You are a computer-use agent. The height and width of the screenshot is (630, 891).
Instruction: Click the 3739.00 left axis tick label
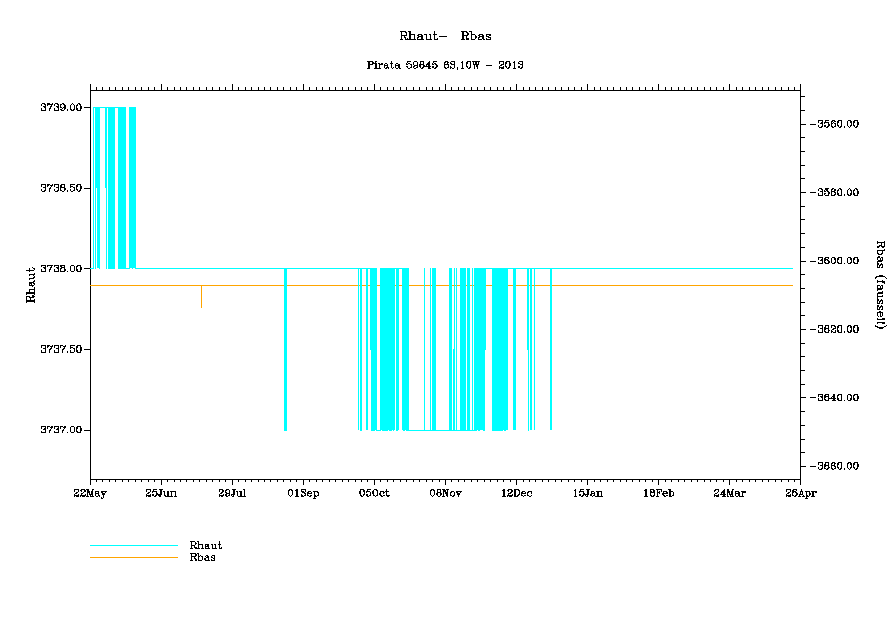tap(60, 107)
